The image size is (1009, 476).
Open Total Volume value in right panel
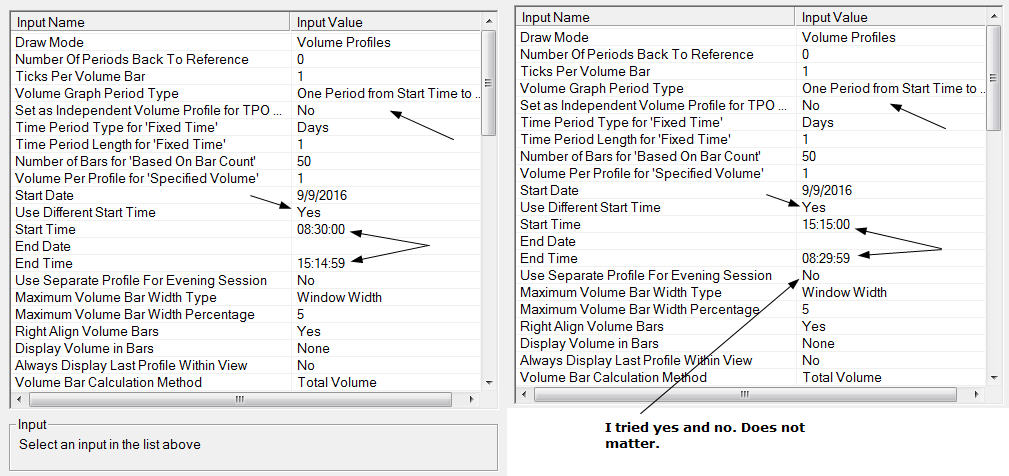[x=842, y=378]
